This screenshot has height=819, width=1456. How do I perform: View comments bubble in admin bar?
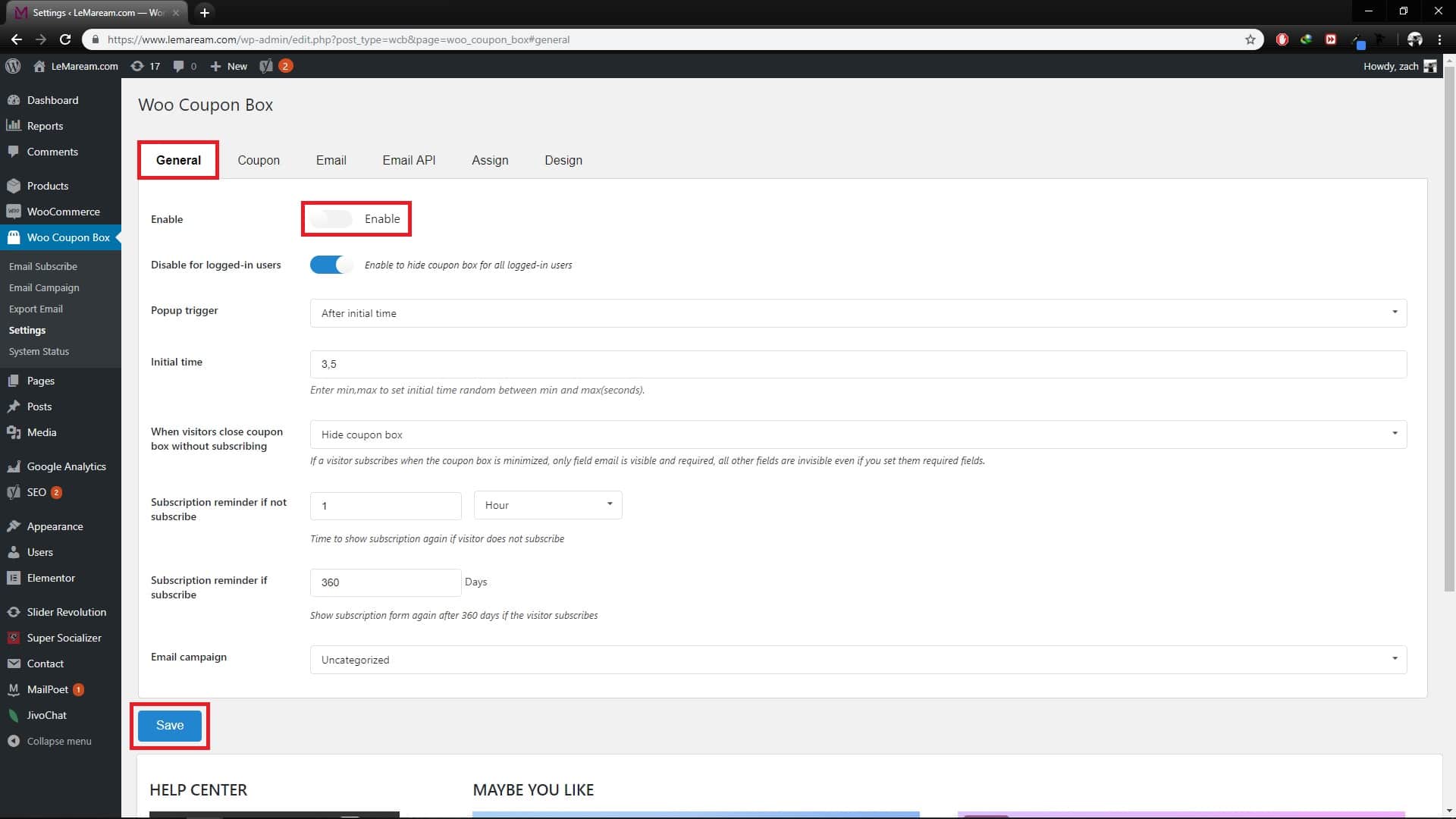click(x=184, y=66)
